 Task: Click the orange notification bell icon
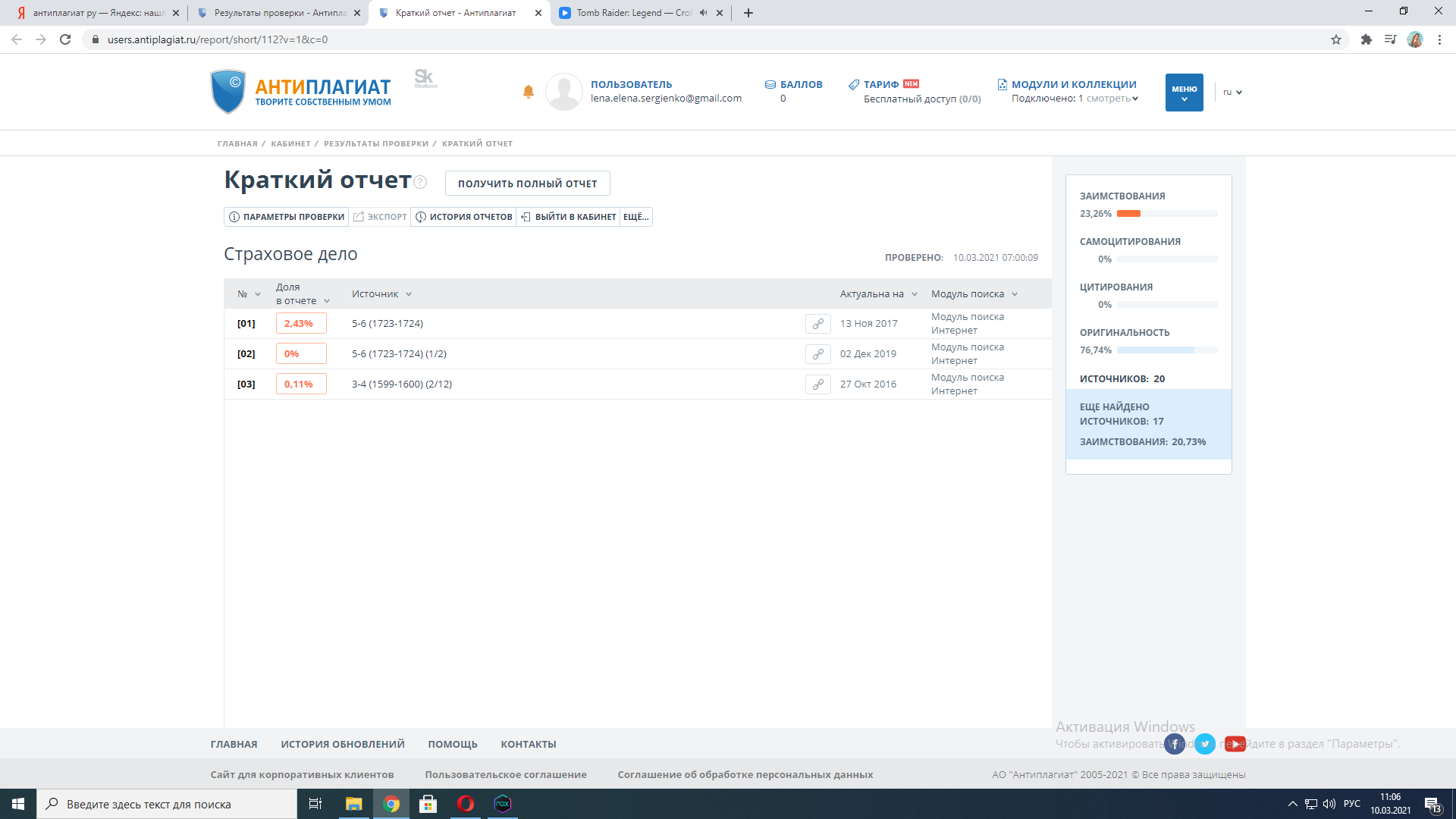click(529, 92)
